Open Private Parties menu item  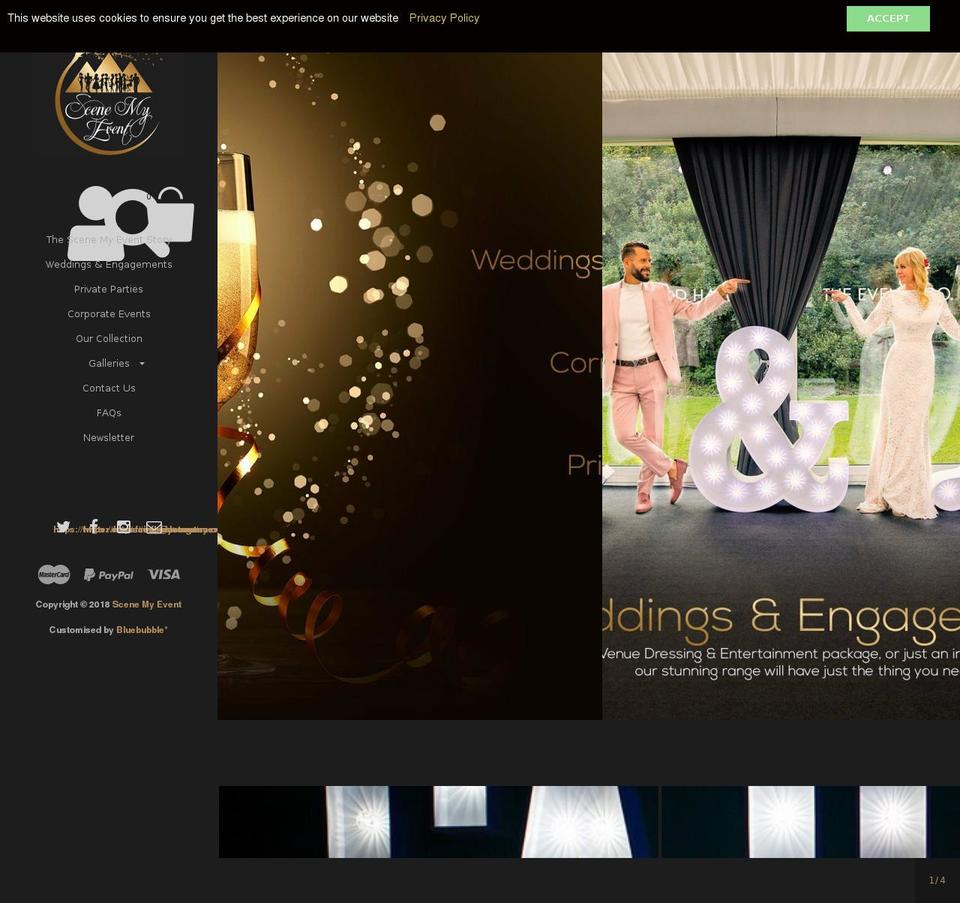(x=108, y=289)
